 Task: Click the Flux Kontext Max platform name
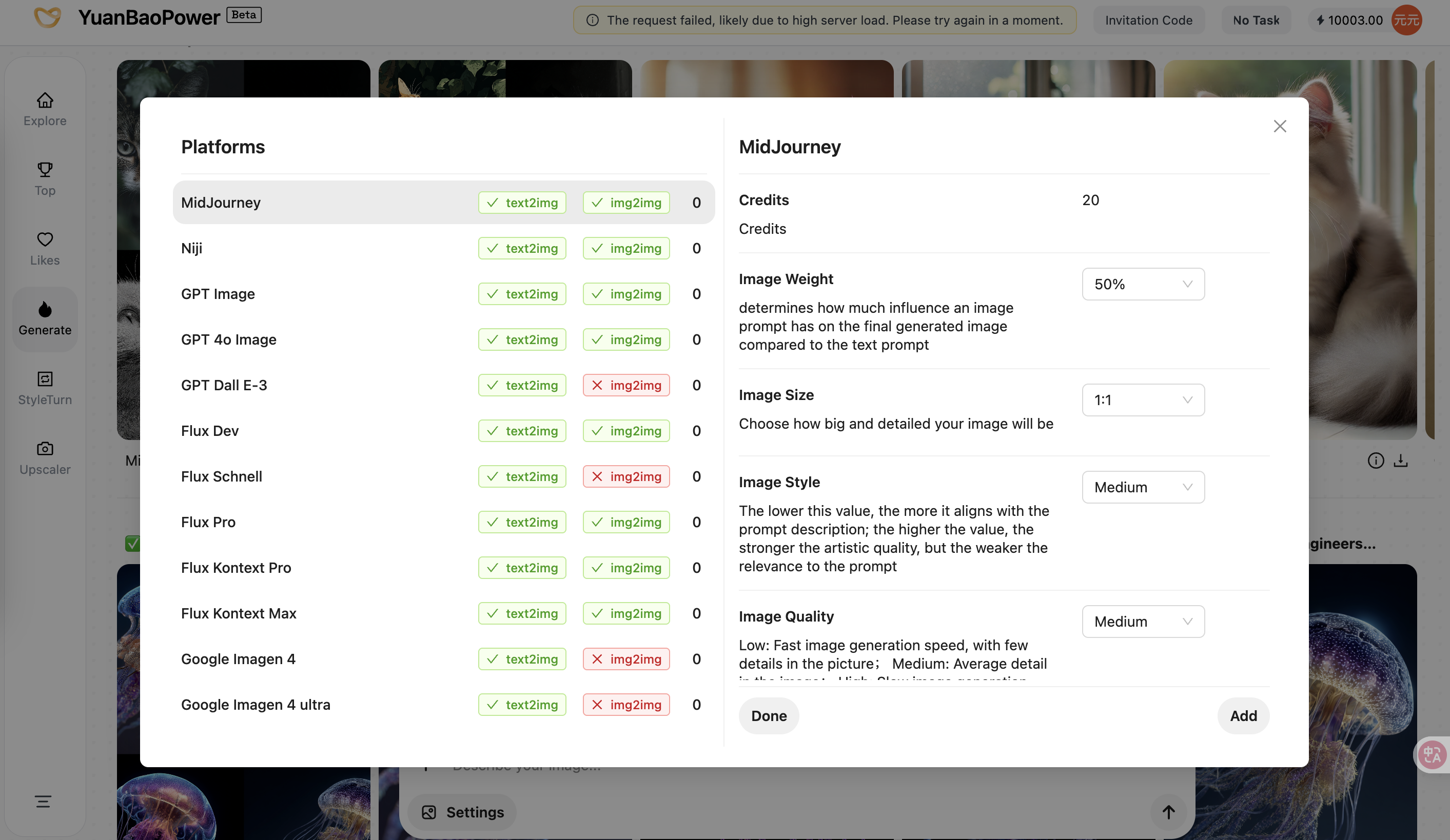239,613
